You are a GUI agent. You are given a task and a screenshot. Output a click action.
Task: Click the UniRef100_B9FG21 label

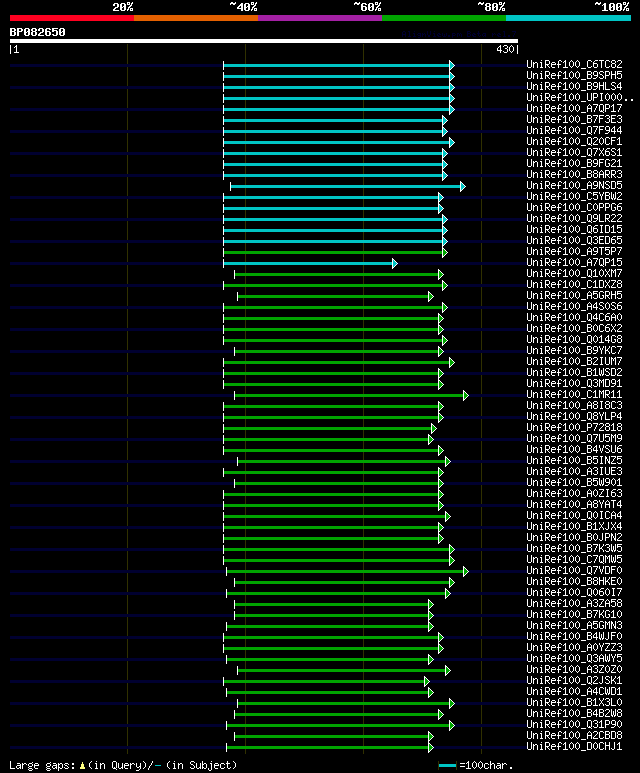click(x=574, y=164)
